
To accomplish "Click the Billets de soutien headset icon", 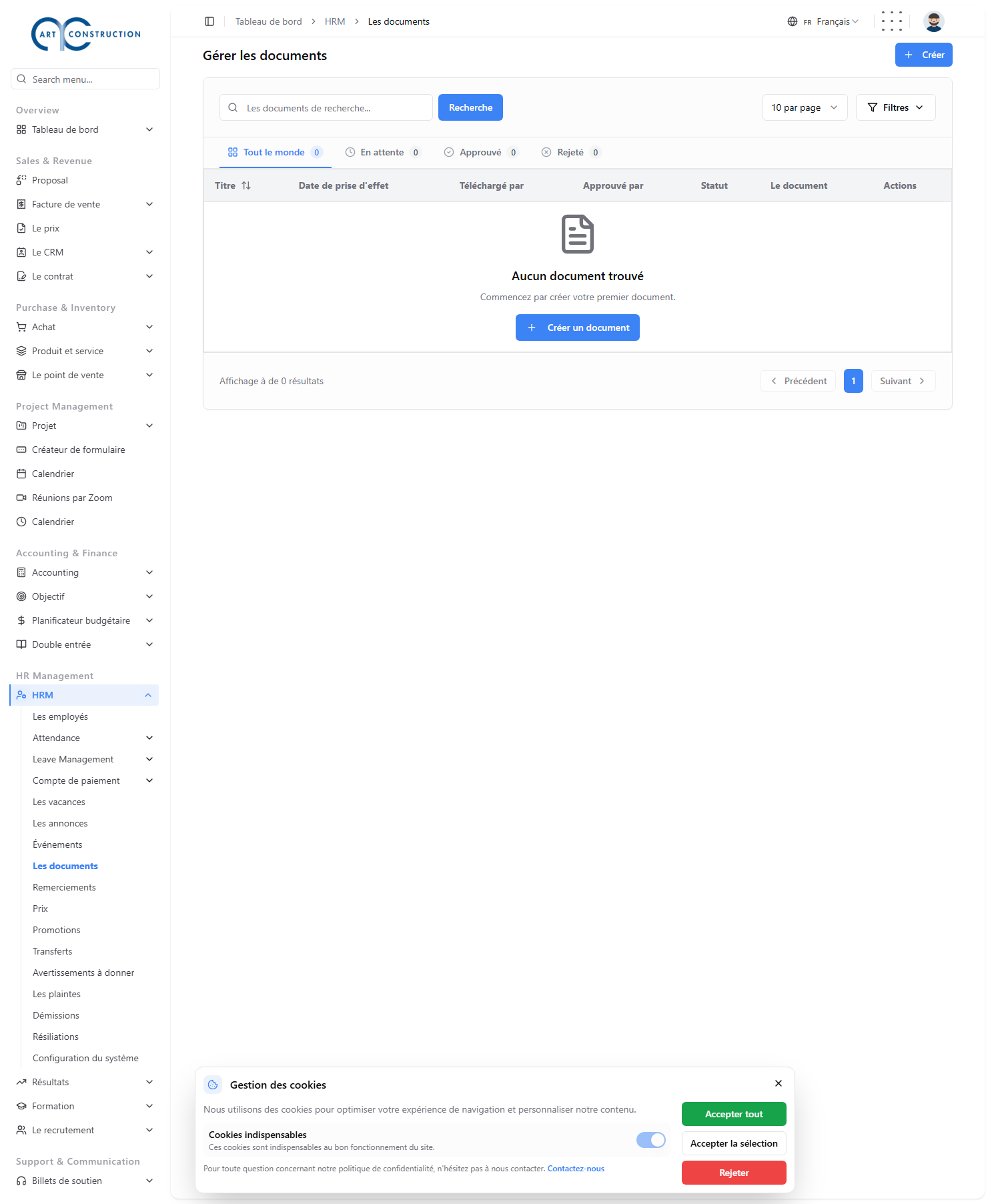I will tap(21, 1181).
